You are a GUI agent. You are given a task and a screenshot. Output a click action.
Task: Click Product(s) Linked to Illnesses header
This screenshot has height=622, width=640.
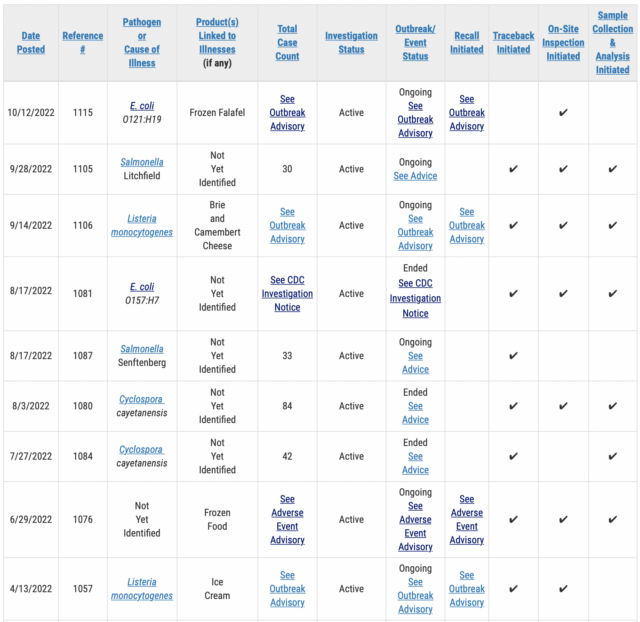pyautogui.click(x=217, y=36)
